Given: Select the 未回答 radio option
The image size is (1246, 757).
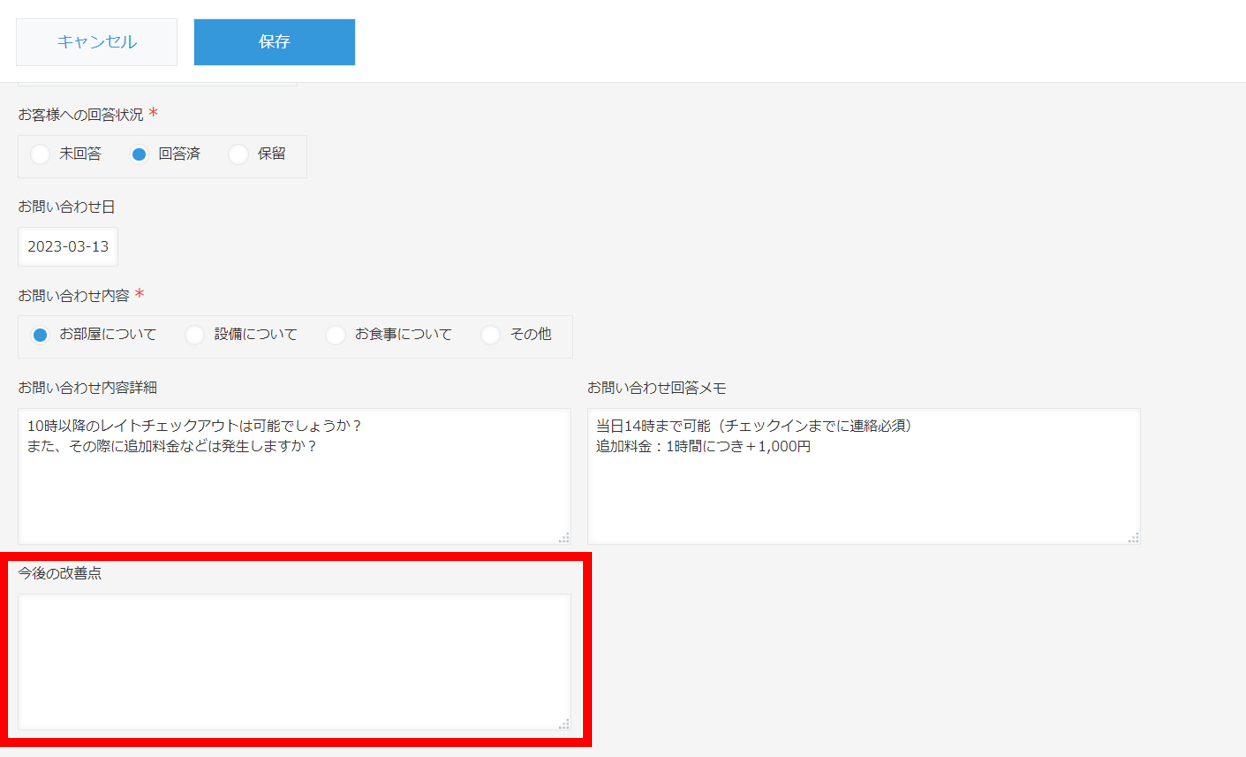Looking at the screenshot, I should (x=40, y=154).
